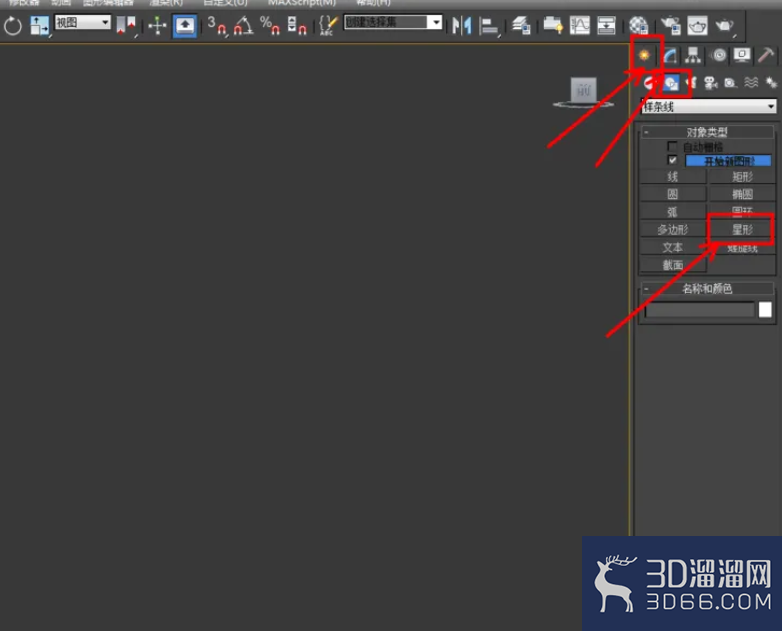Click the 弧 arc shape button
Image resolution: width=782 pixels, height=631 pixels.
tap(673, 212)
